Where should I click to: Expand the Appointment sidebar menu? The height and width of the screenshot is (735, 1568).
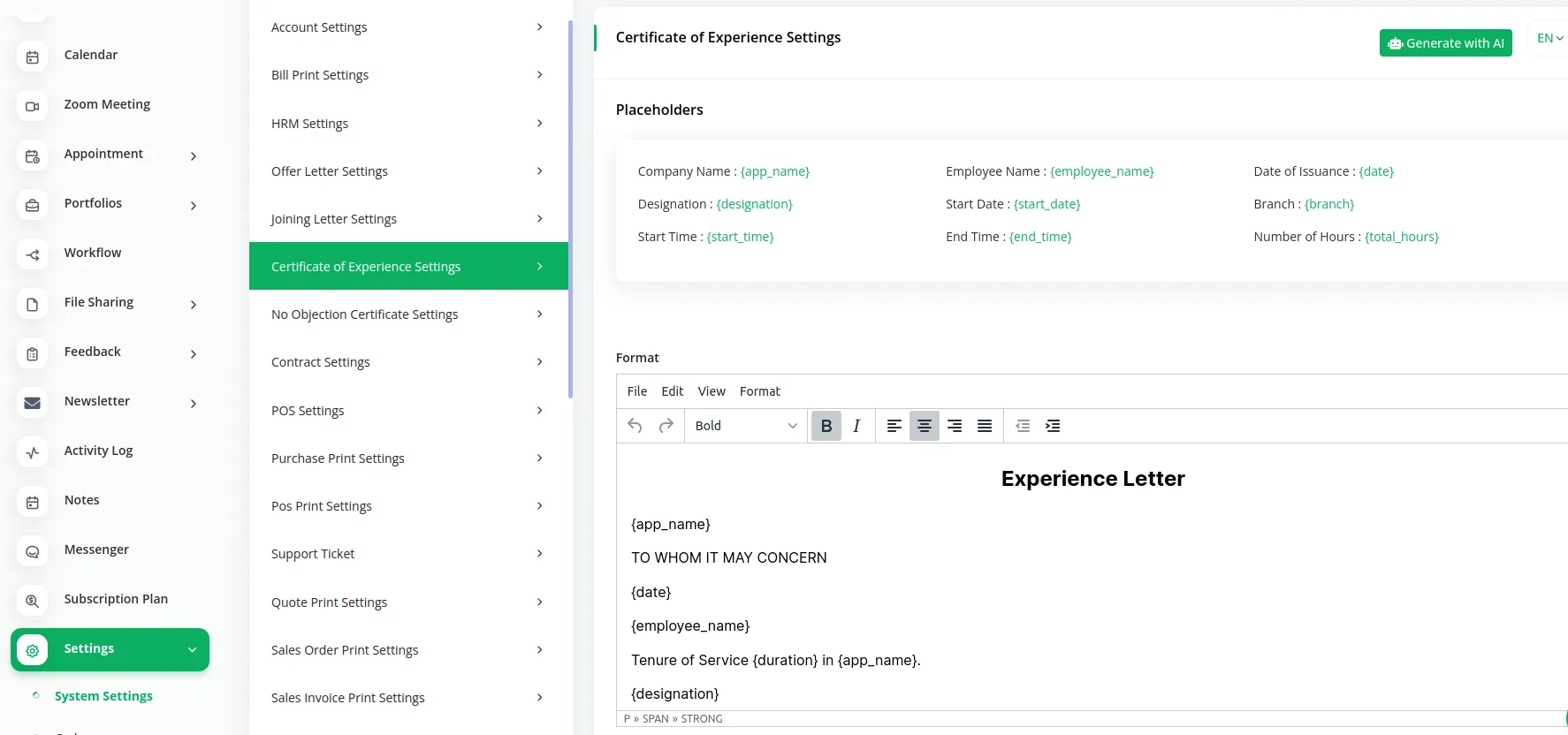(110, 155)
